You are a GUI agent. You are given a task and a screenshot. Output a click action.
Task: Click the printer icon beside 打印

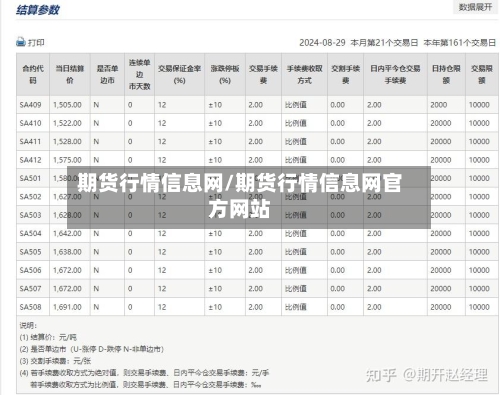21,42
